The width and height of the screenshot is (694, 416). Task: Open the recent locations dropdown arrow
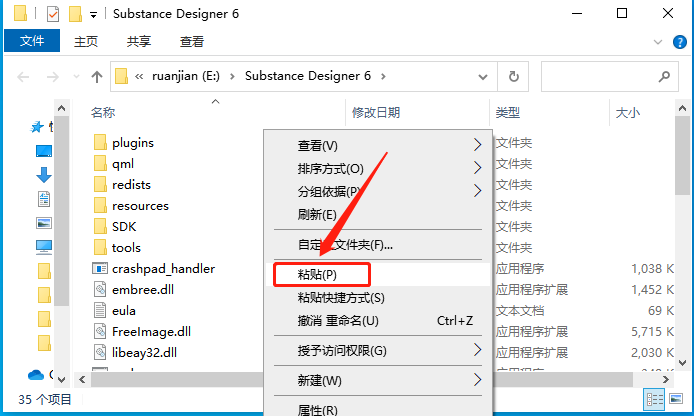pos(76,77)
